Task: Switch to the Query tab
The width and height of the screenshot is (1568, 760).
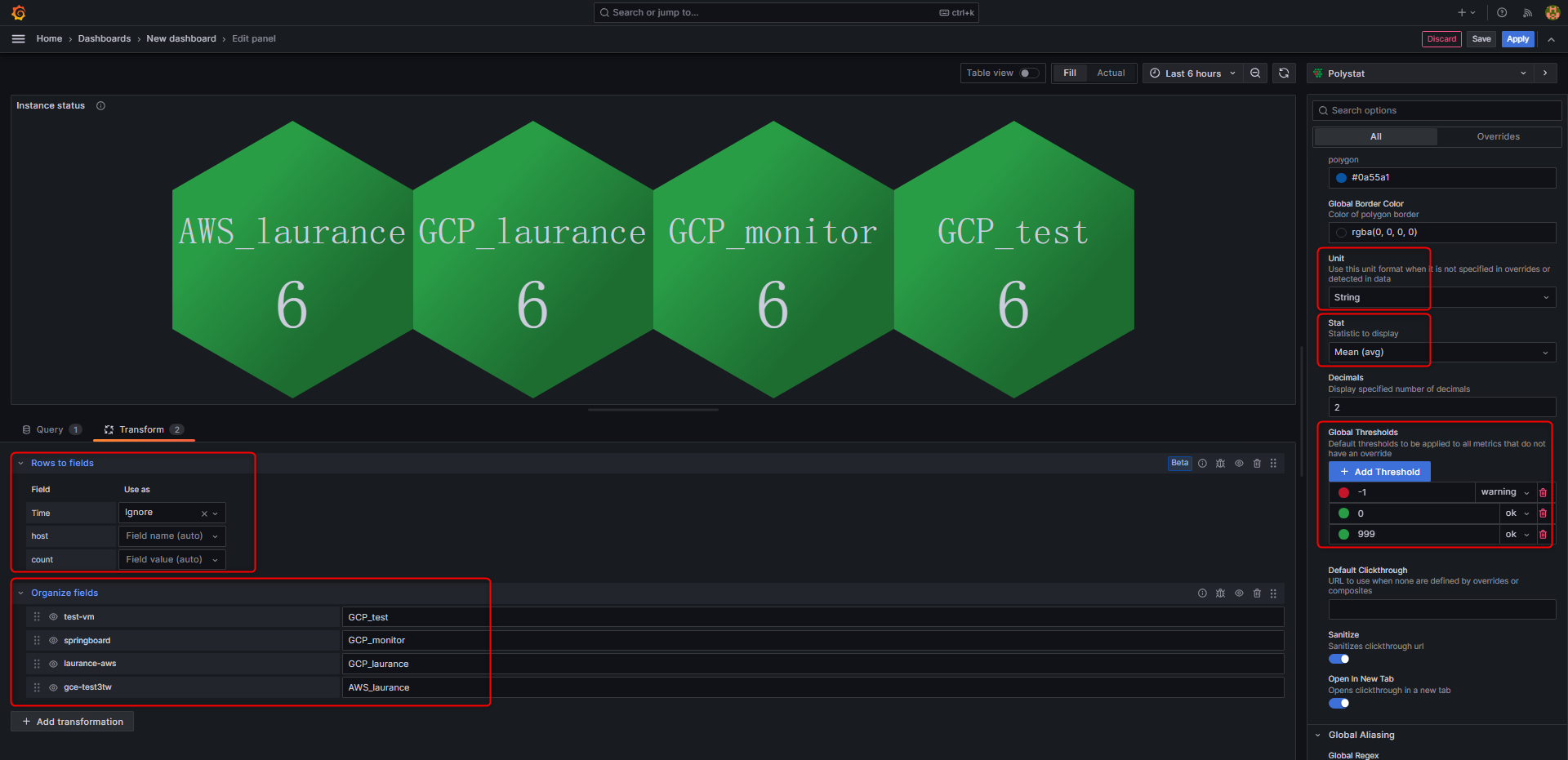Action: (x=51, y=430)
